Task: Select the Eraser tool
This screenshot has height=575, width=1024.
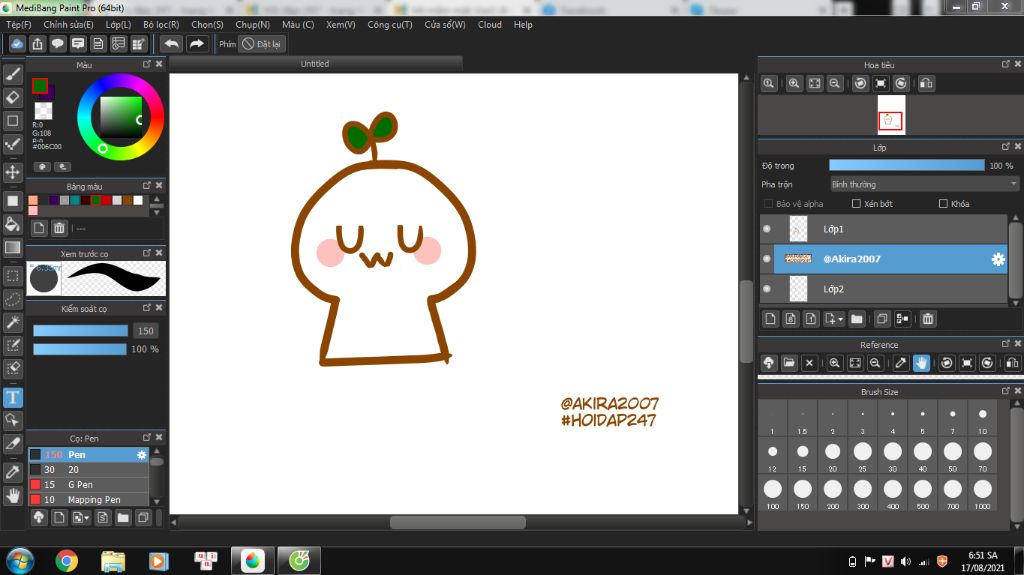Action: click(x=12, y=97)
